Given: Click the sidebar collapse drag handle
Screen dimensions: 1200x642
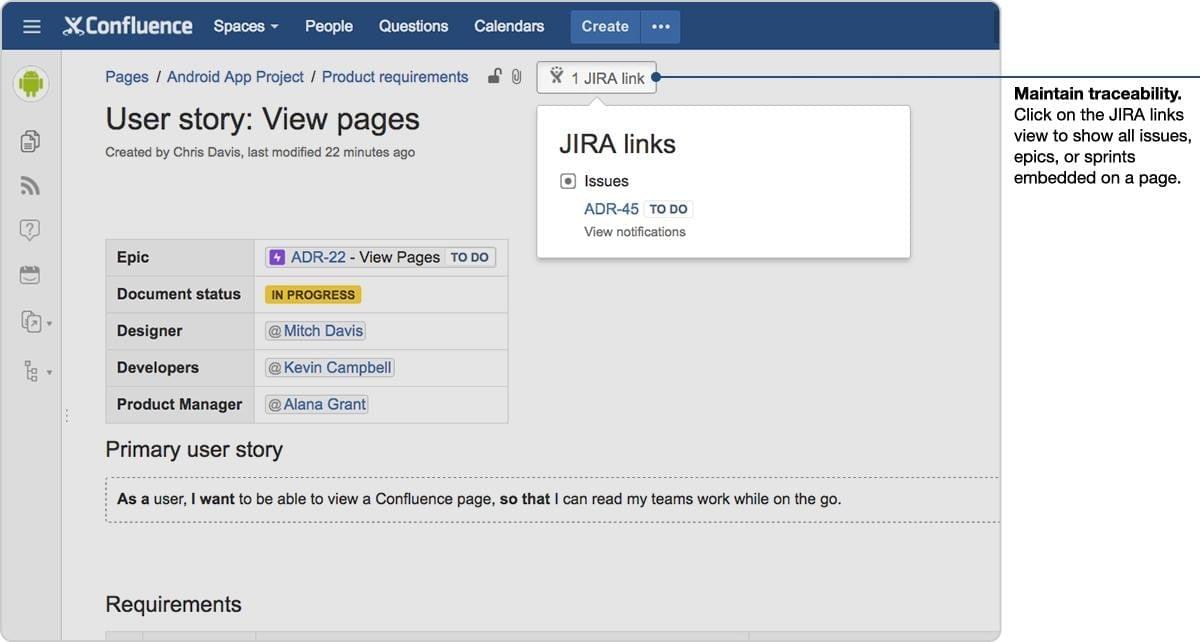Looking at the screenshot, I should (x=66, y=415).
